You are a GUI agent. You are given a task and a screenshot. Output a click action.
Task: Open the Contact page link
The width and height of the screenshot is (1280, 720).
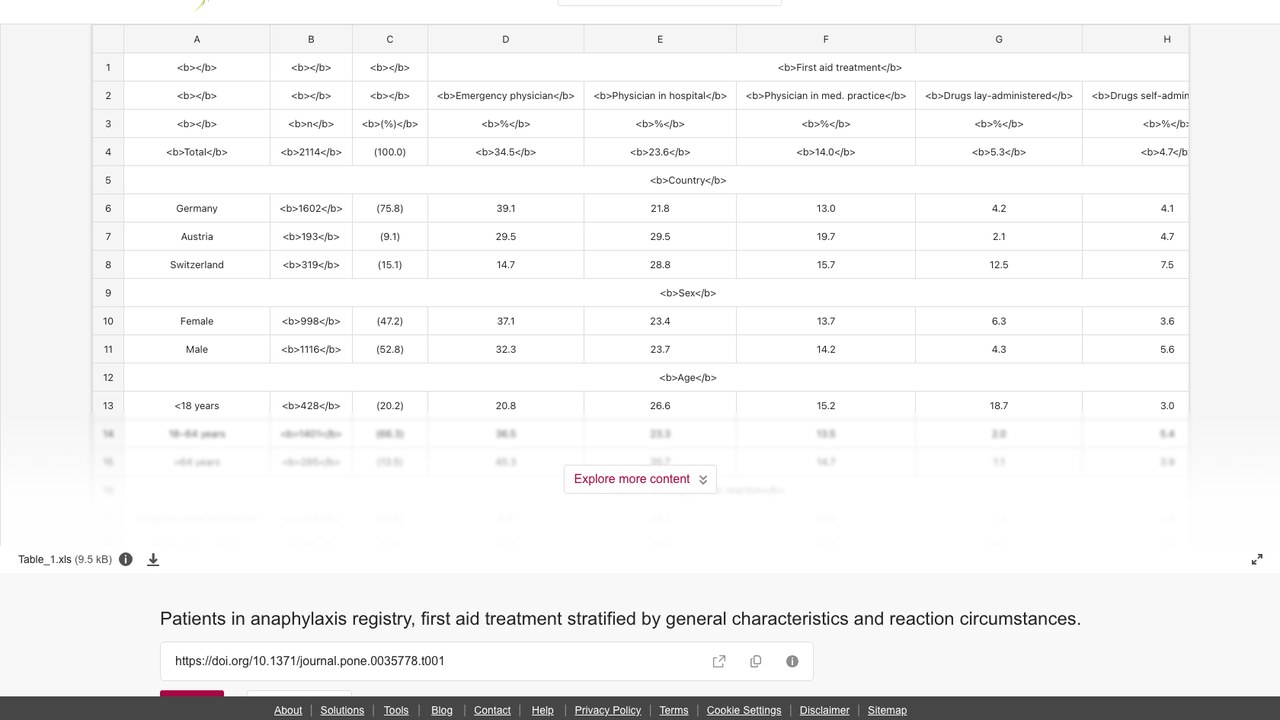[492, 710]
